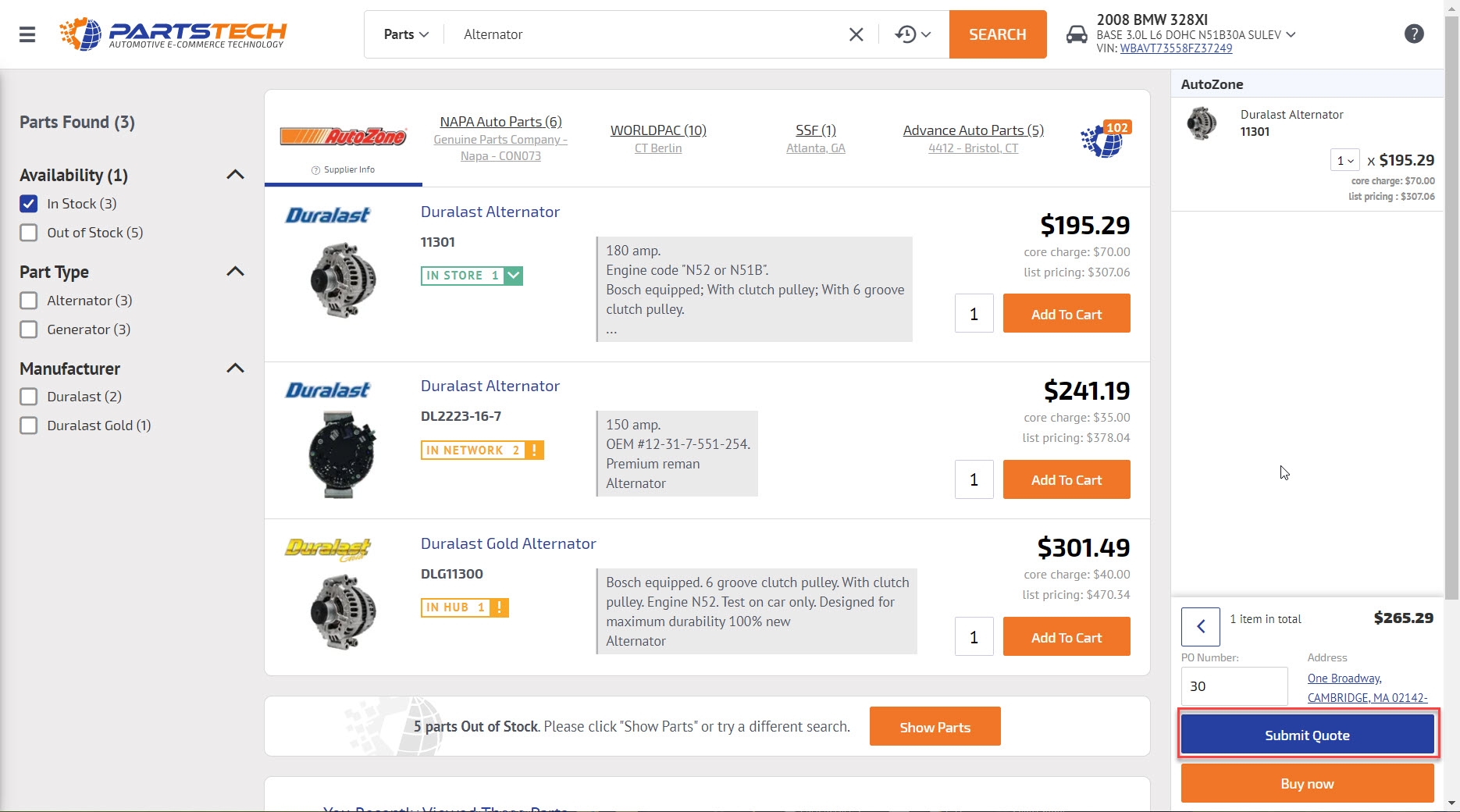This screenshot has height=812, width=1460.
Task: Click the PartsTech logo
Action: click(172, 34)
